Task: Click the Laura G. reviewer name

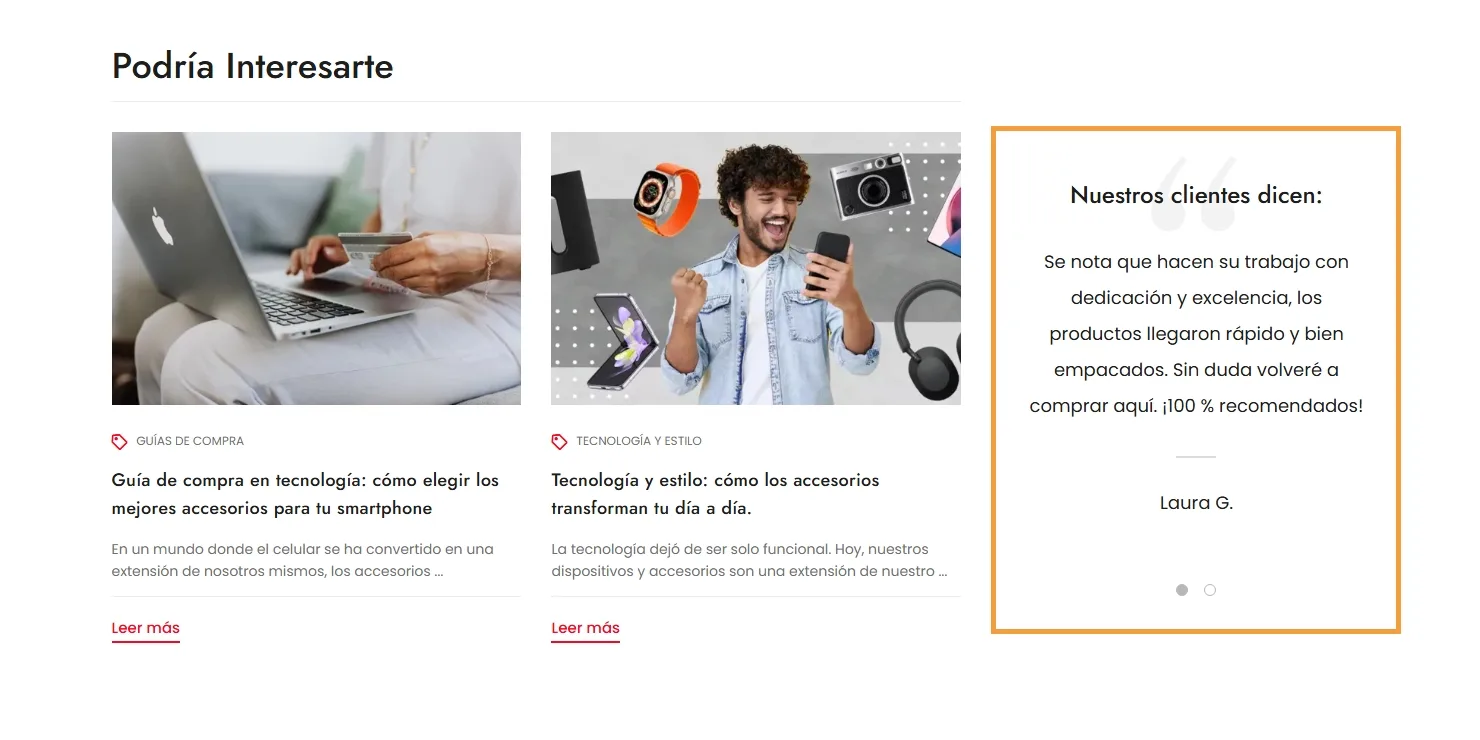Action: pyautogui.click(x=1196, y=503)
